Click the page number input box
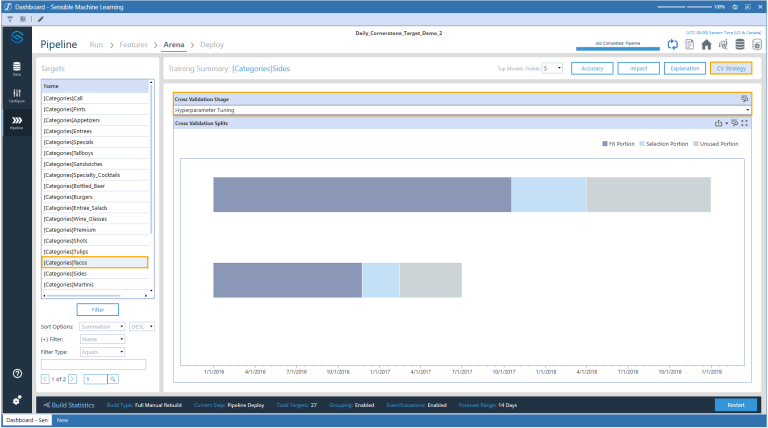The height and width of the screenshot is (428, 768). (x=95, y=379)
